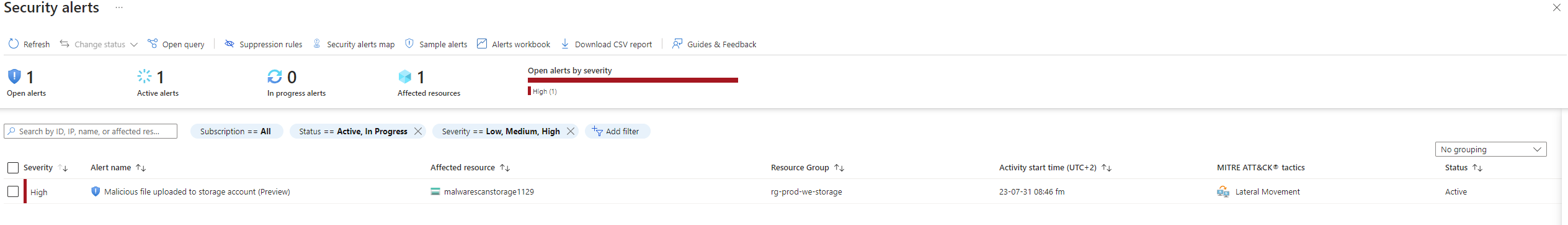Select the checkbox for the High severity alert
Screen dimensions: 1568x225
click(13, 191)
